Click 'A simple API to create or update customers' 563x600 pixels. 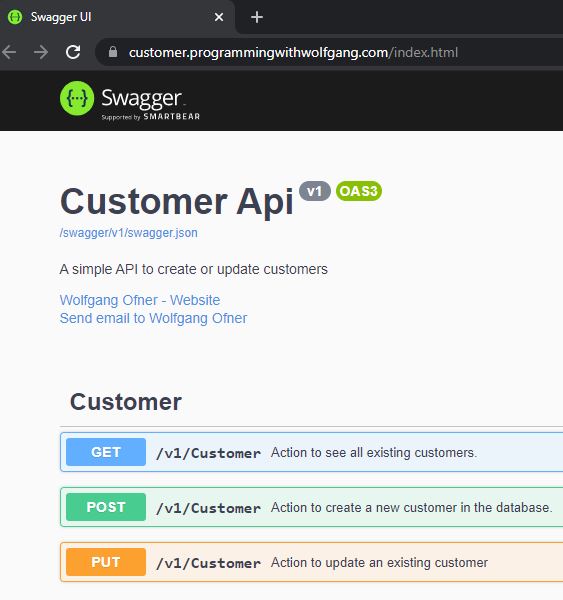pos(194,269)
